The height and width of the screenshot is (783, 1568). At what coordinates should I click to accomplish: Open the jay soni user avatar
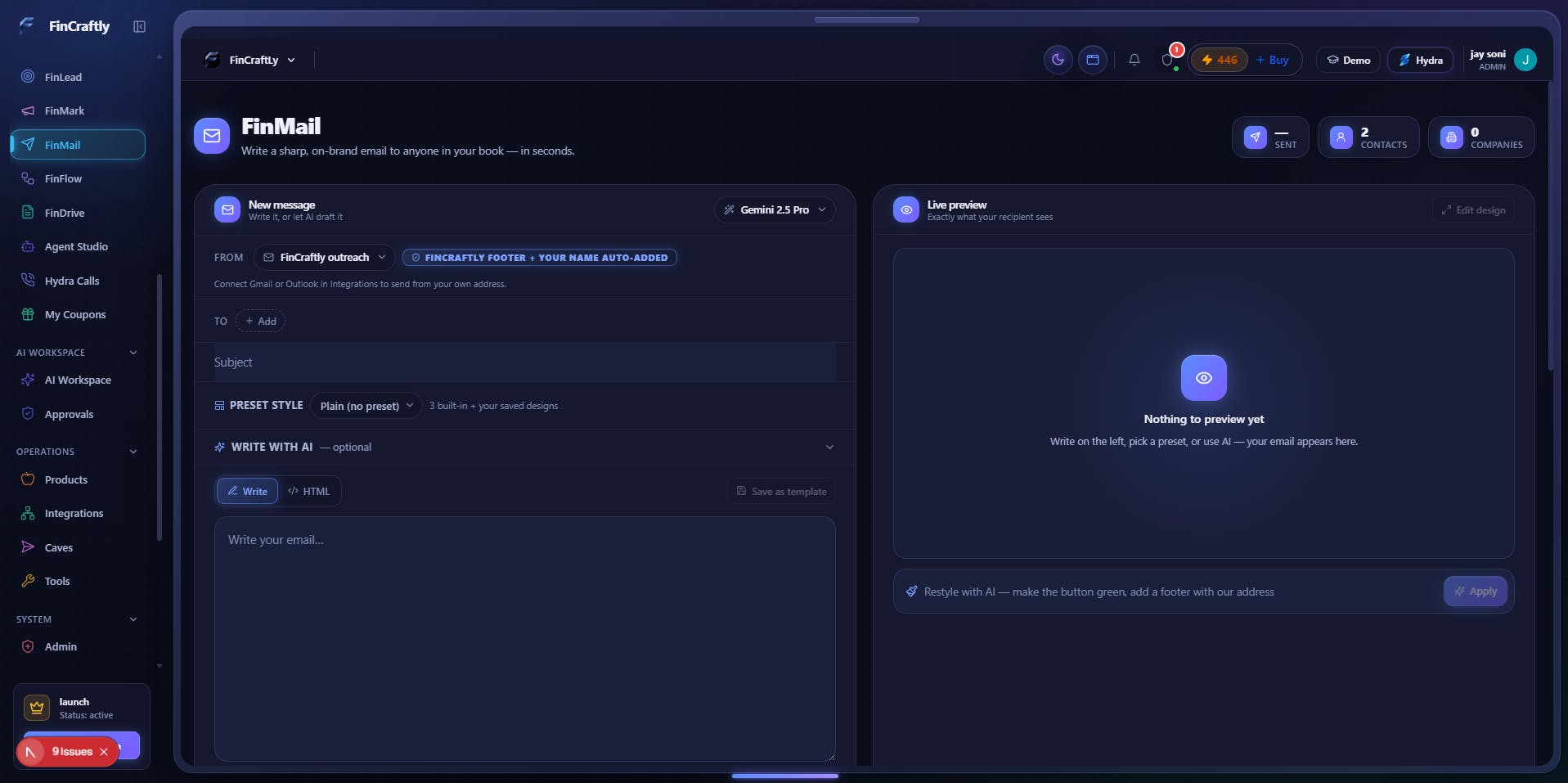pyautogui.click(x=1525, y=60)
